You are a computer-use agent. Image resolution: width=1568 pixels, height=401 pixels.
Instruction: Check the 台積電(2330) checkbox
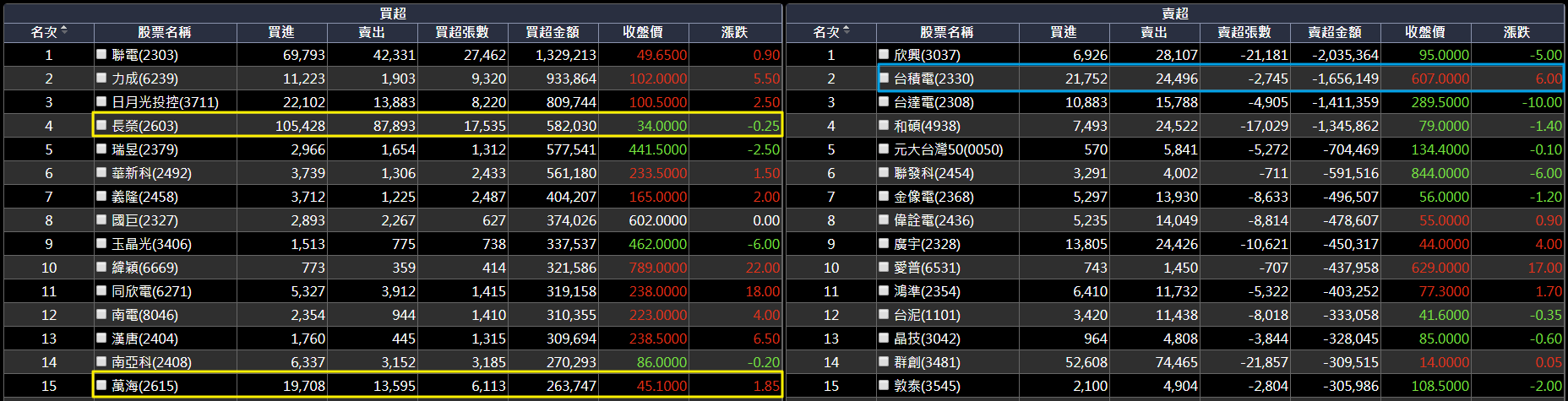coord(884,78)
